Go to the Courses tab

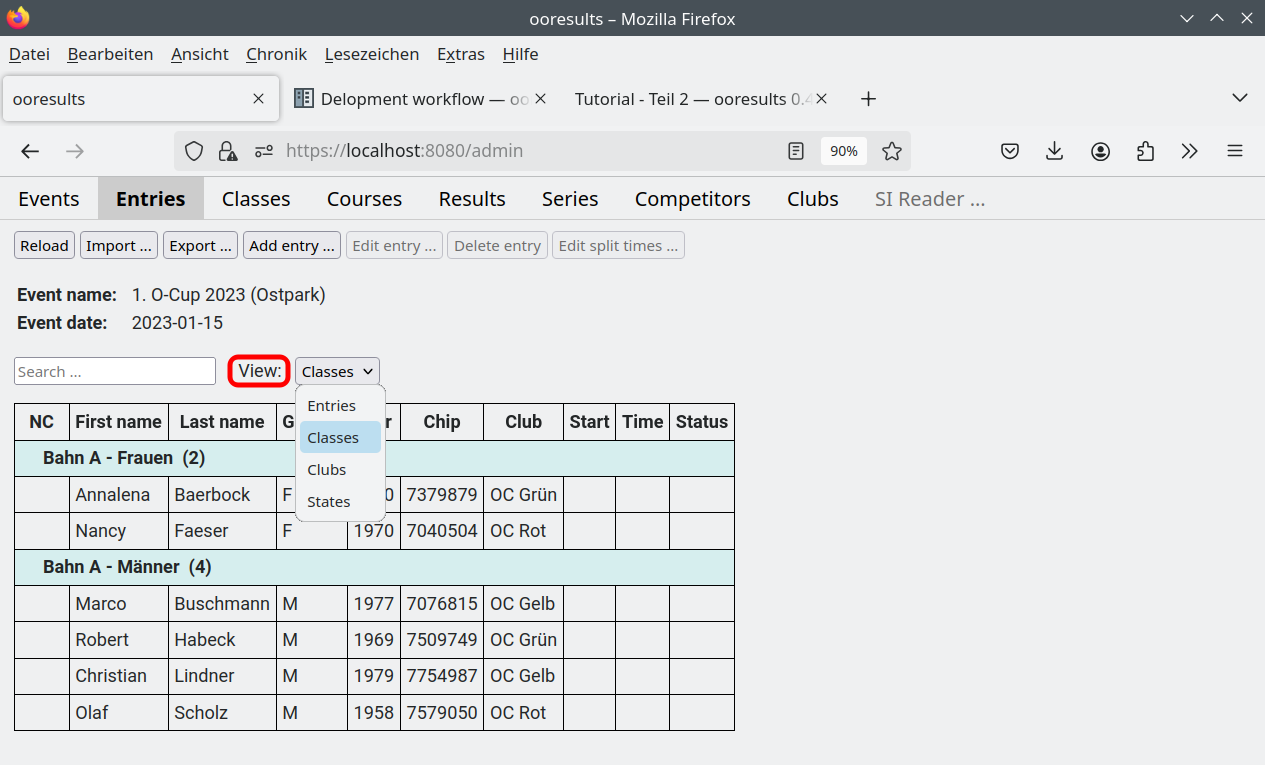(364, 199)
